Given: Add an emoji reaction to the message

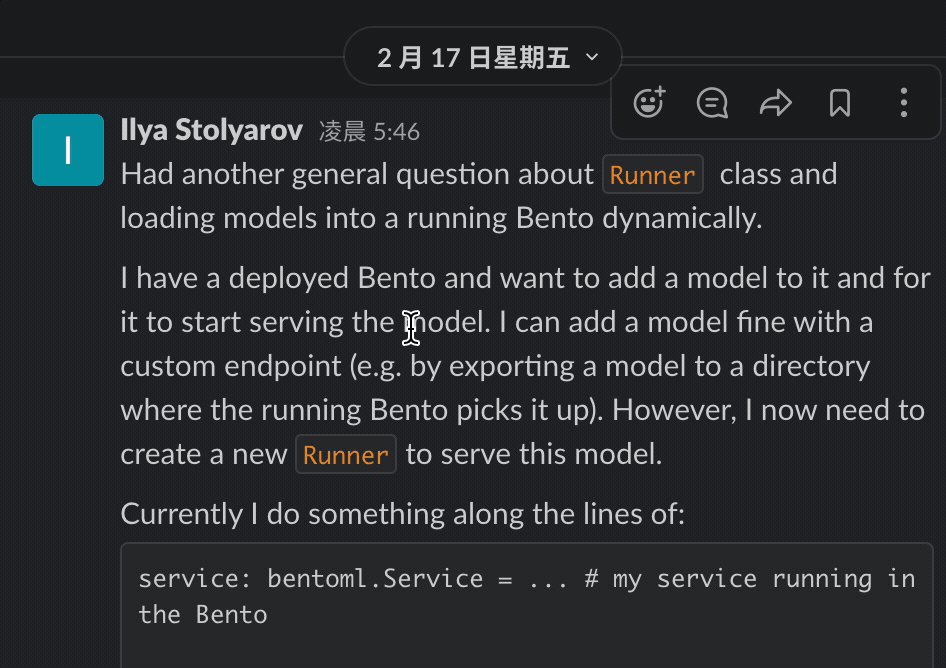Looking at the screenshot, I should coord(649,103).
